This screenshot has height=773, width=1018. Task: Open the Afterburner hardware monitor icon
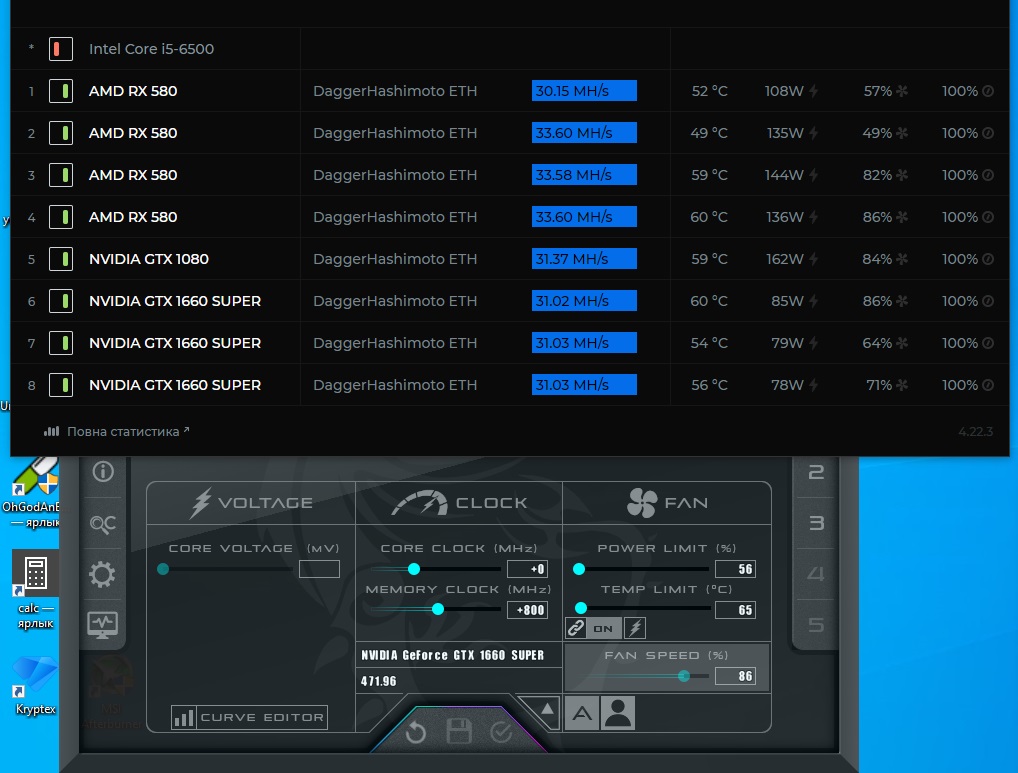pos(103,624)
